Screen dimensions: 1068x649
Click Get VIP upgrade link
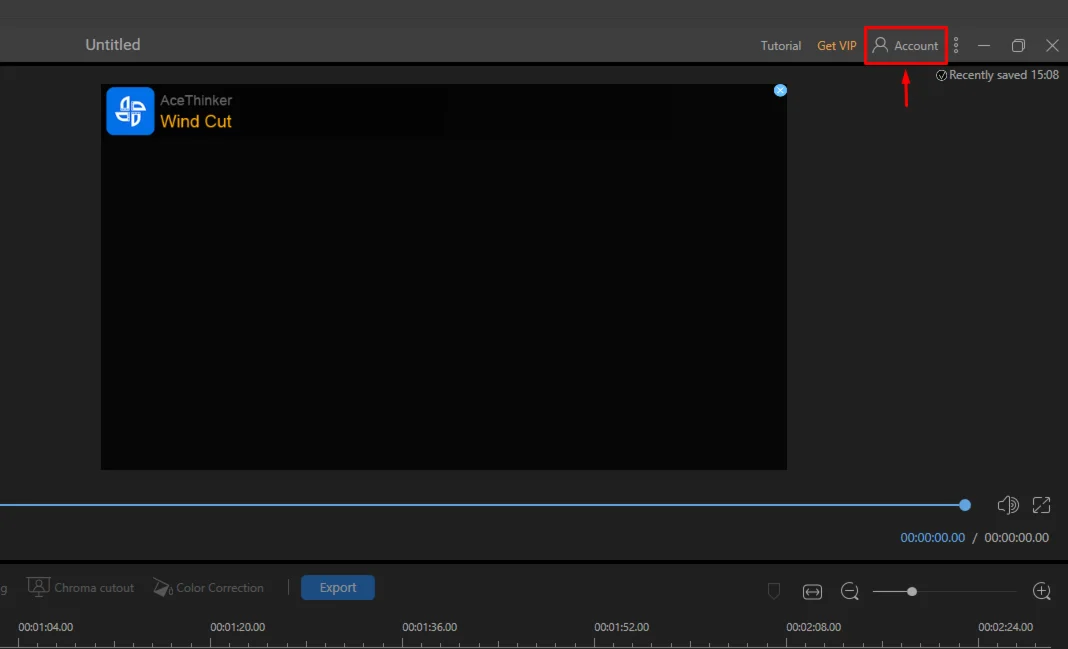(x=836, y=46)
